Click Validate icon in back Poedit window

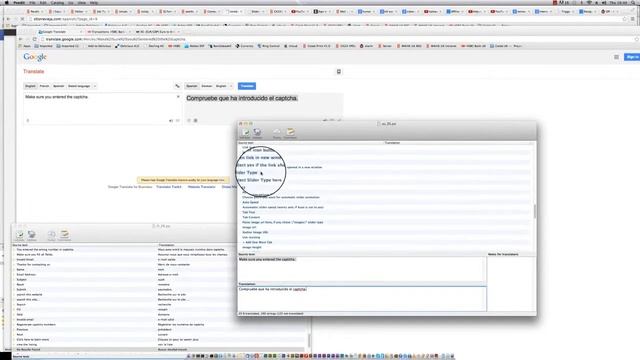coord(20,235)
